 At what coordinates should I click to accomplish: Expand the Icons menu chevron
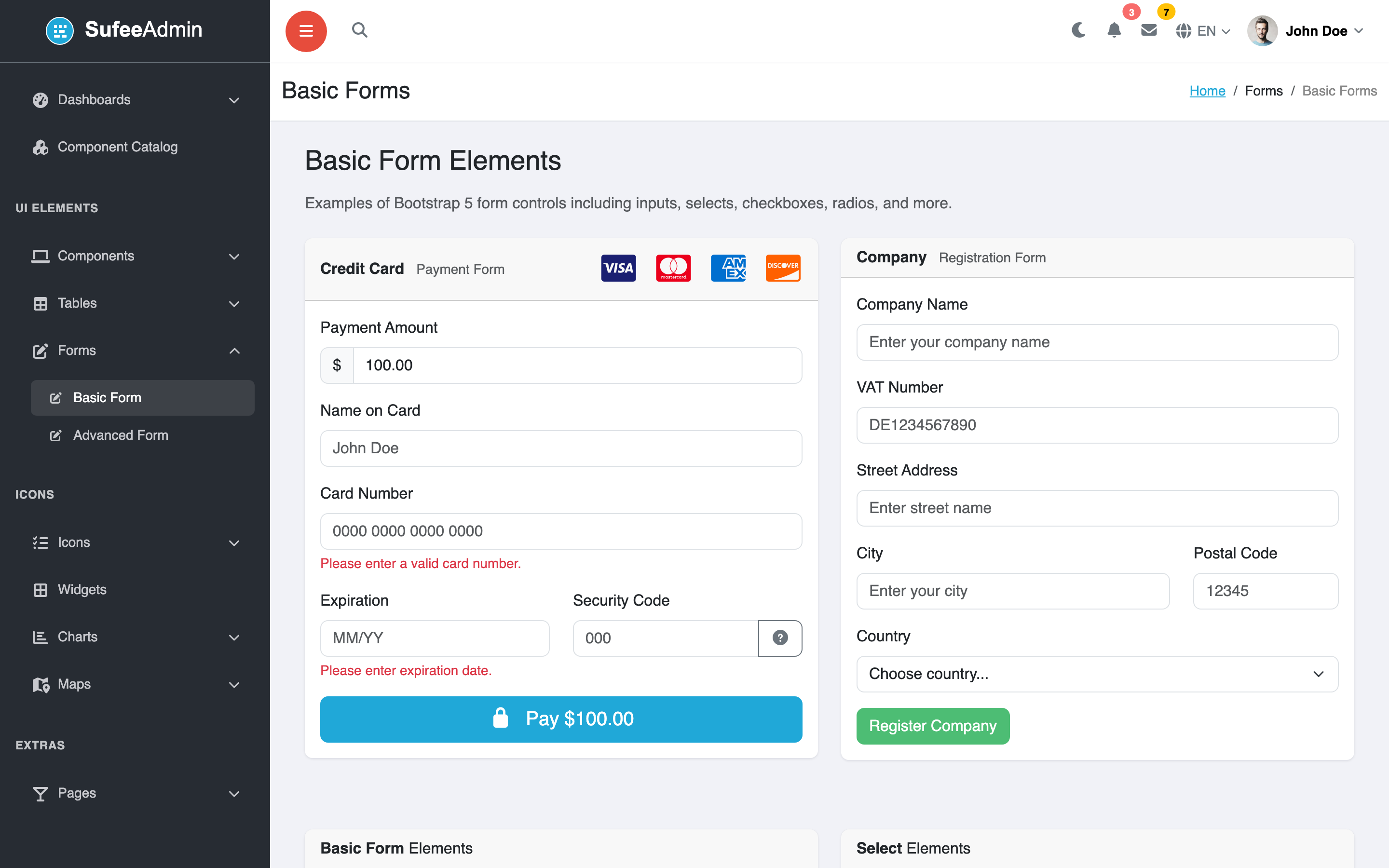click(234, 543)
